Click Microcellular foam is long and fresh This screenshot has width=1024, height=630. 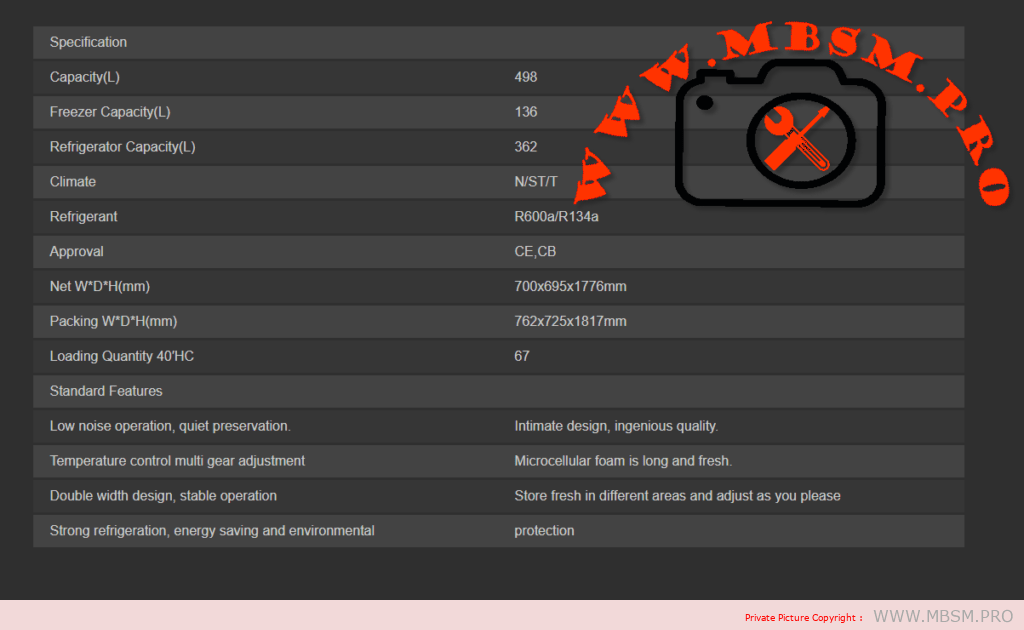(623, 461)
